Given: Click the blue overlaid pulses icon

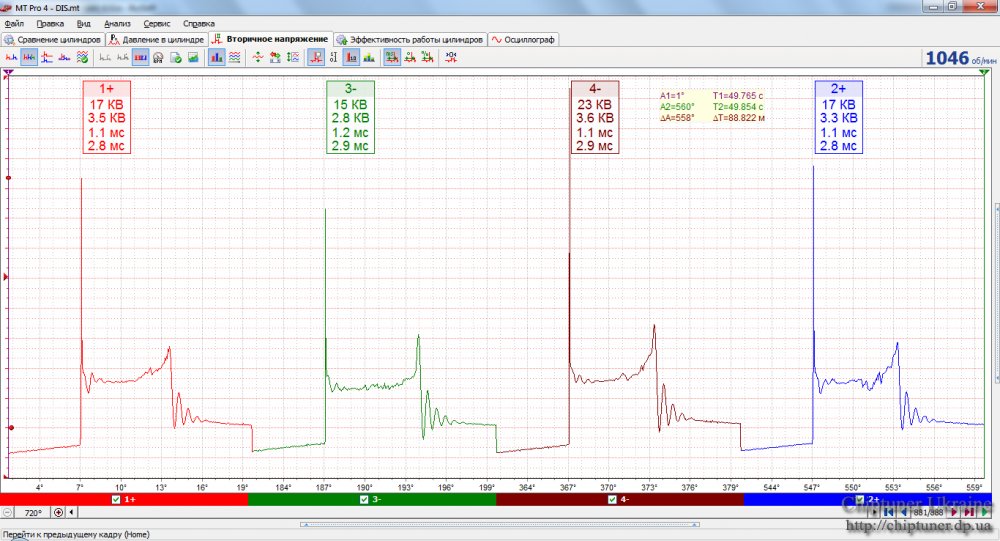Looking at the screenshot, I should [x=64, y=57].
